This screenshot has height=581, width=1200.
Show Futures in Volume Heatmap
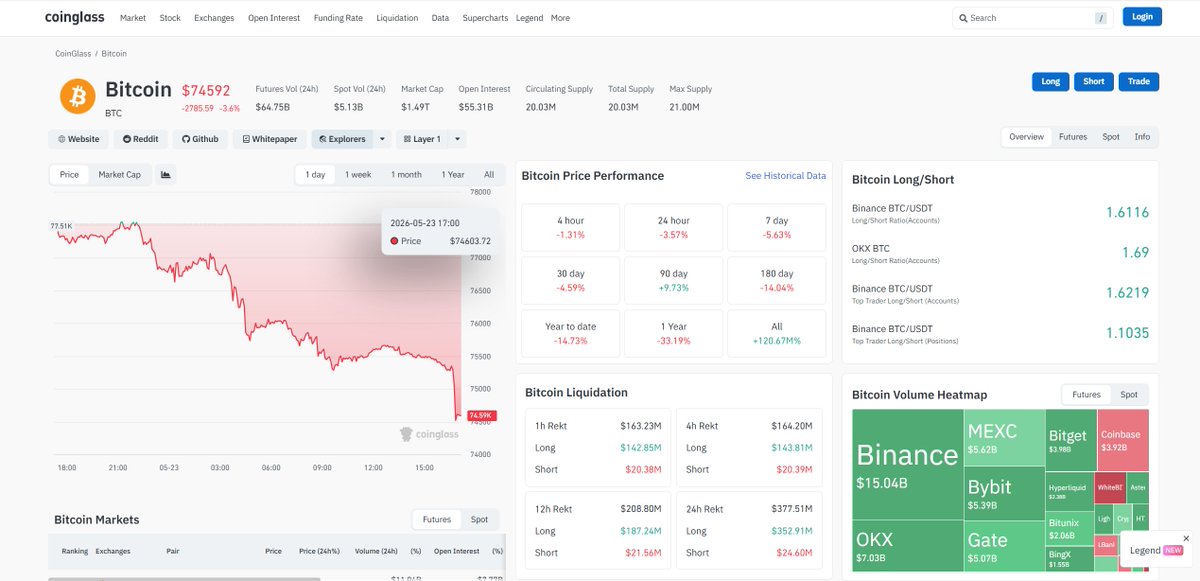click(x=1086, y=395)
